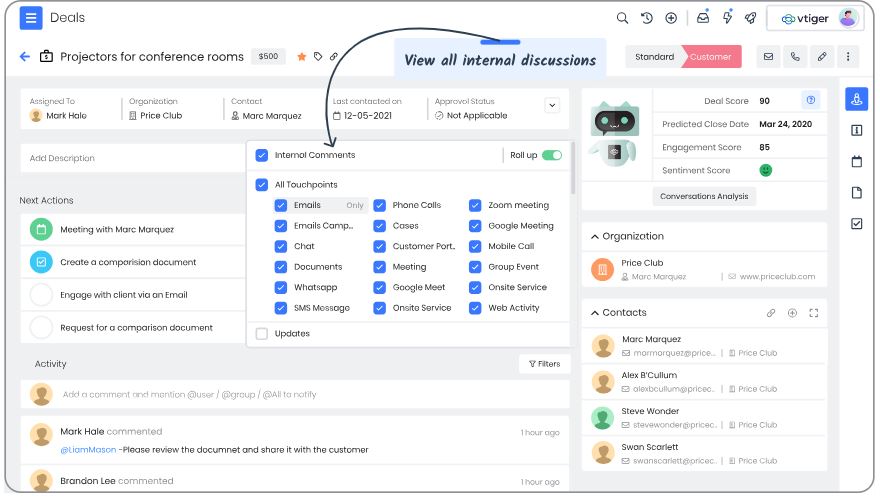Click the quick create plus icon
This screenshot has height=497, width=880.
[671, 18]
